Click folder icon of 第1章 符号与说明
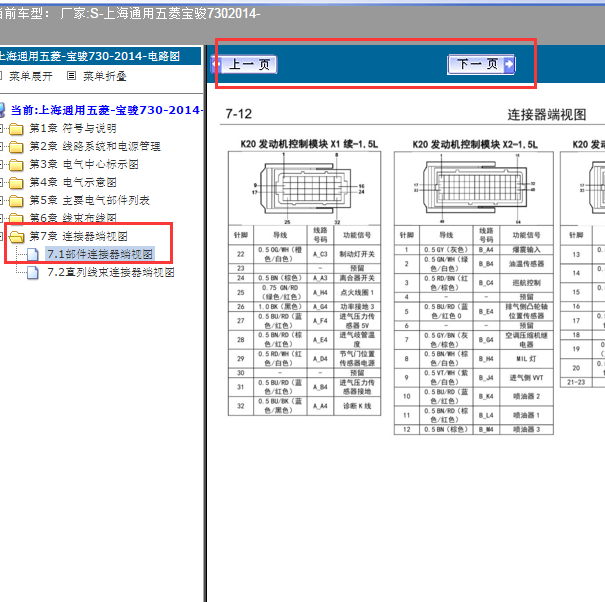This screenshot has height=602, width=605. 16,129
